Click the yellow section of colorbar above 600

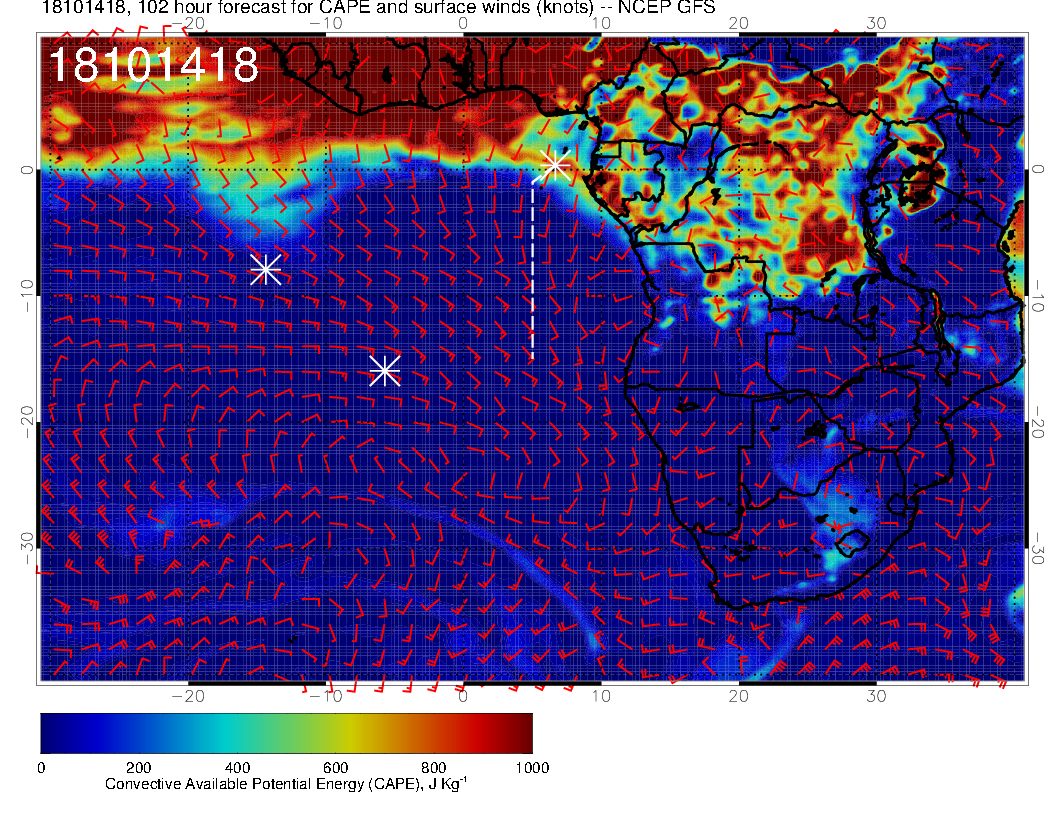[x=343, y=733]
